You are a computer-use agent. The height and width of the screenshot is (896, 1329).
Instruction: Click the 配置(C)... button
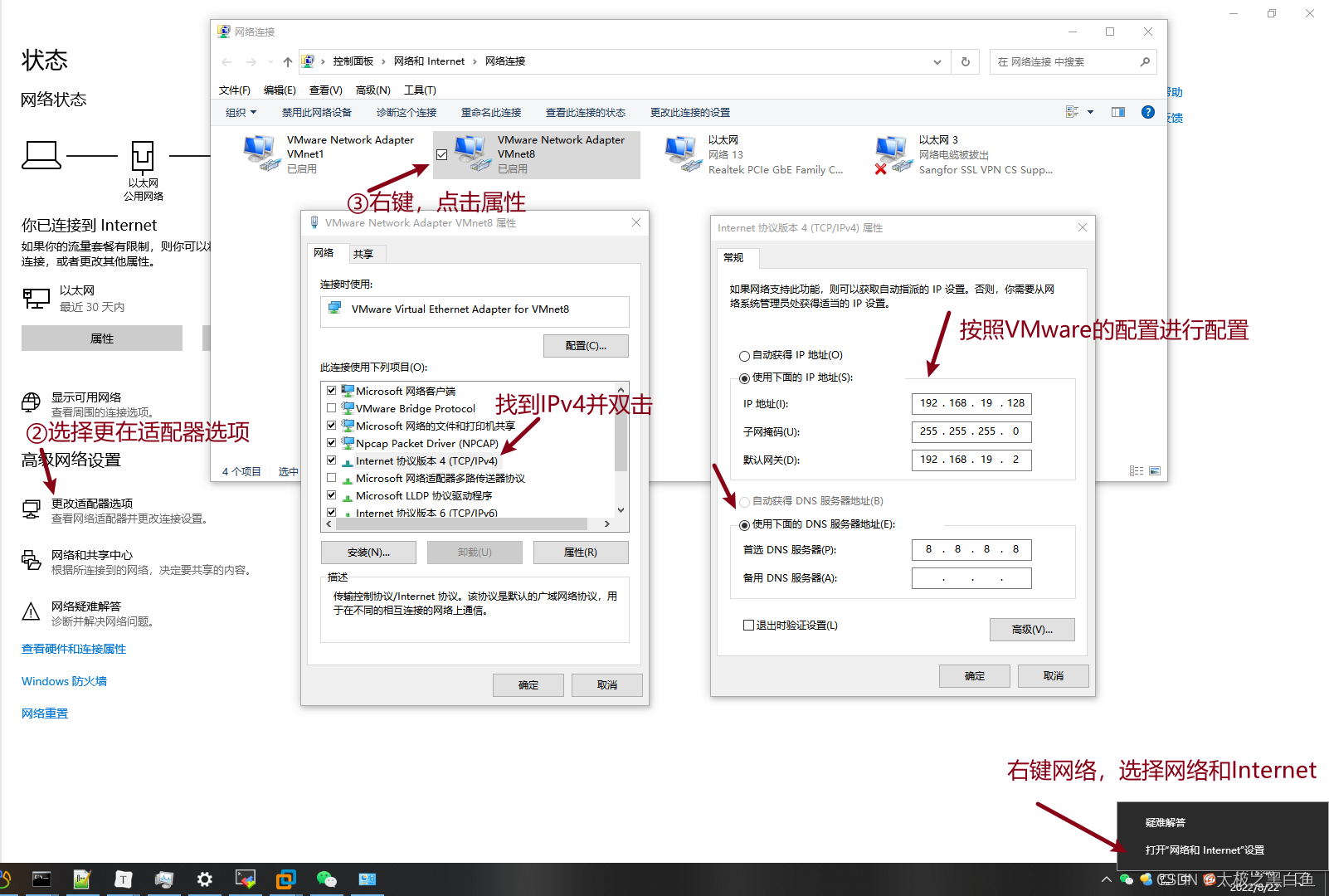pos(586,346)
